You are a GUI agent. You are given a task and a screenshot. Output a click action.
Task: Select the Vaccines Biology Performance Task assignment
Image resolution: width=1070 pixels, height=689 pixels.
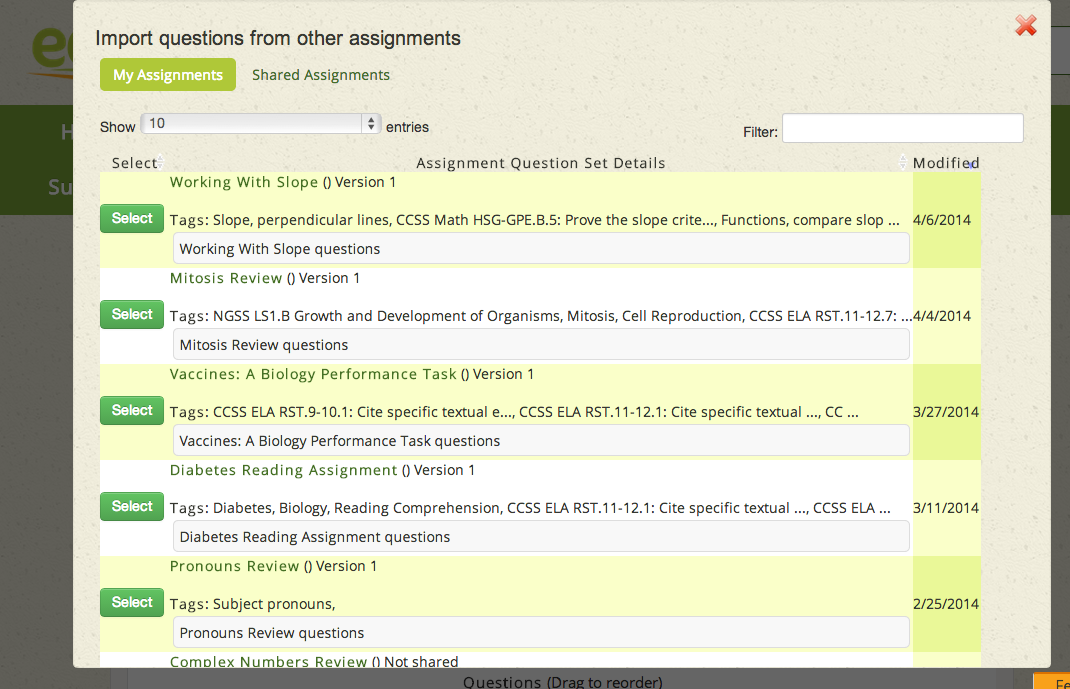(132, 411)
